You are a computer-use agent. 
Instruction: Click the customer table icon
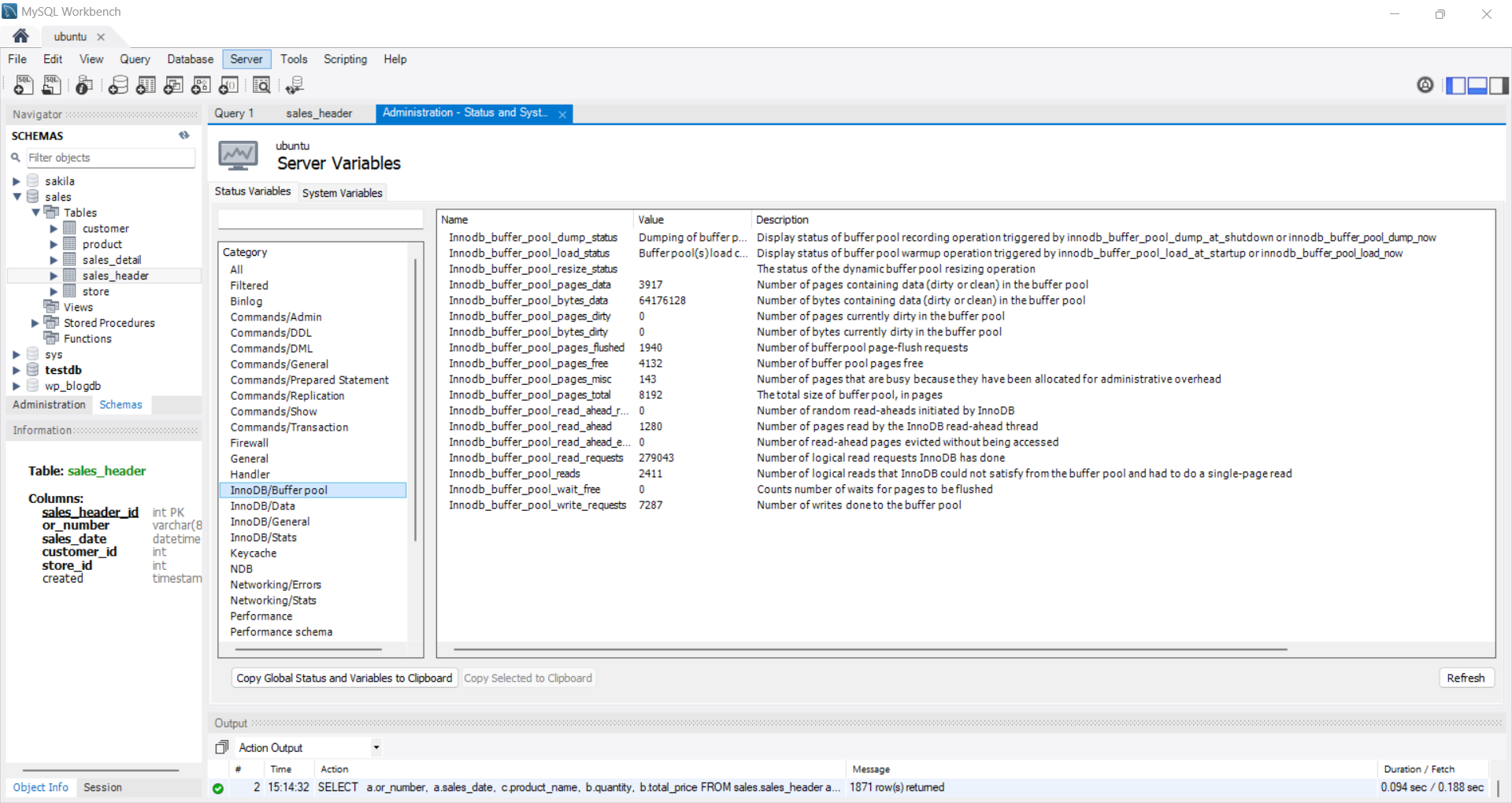pos(69,228)
